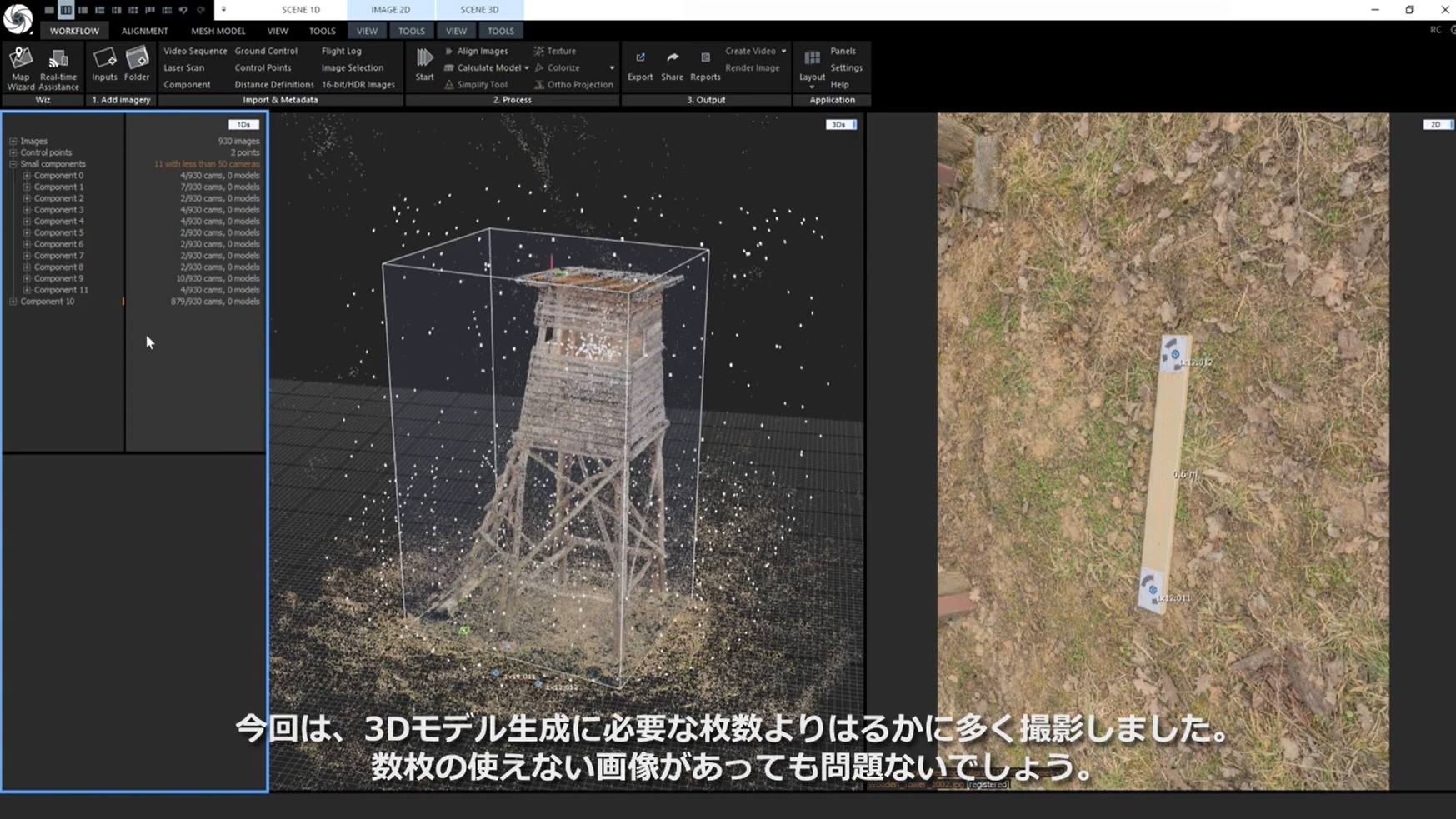Click the 3Ds view mode badge

(x=841, y=124)
